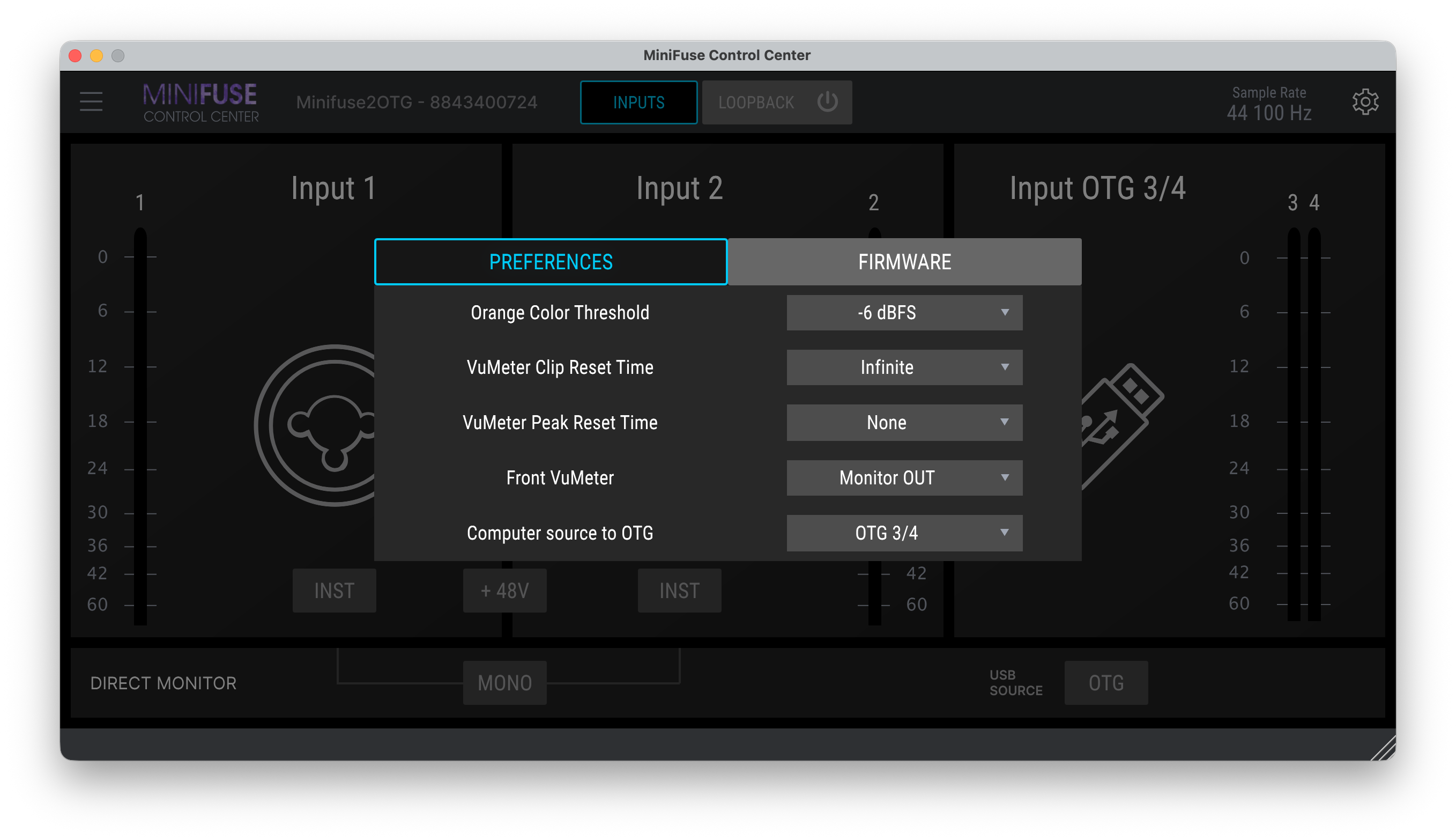Enable INST mode on Input 1
The height and width of the screenshot is (840, 1456).
click(334, 590)
